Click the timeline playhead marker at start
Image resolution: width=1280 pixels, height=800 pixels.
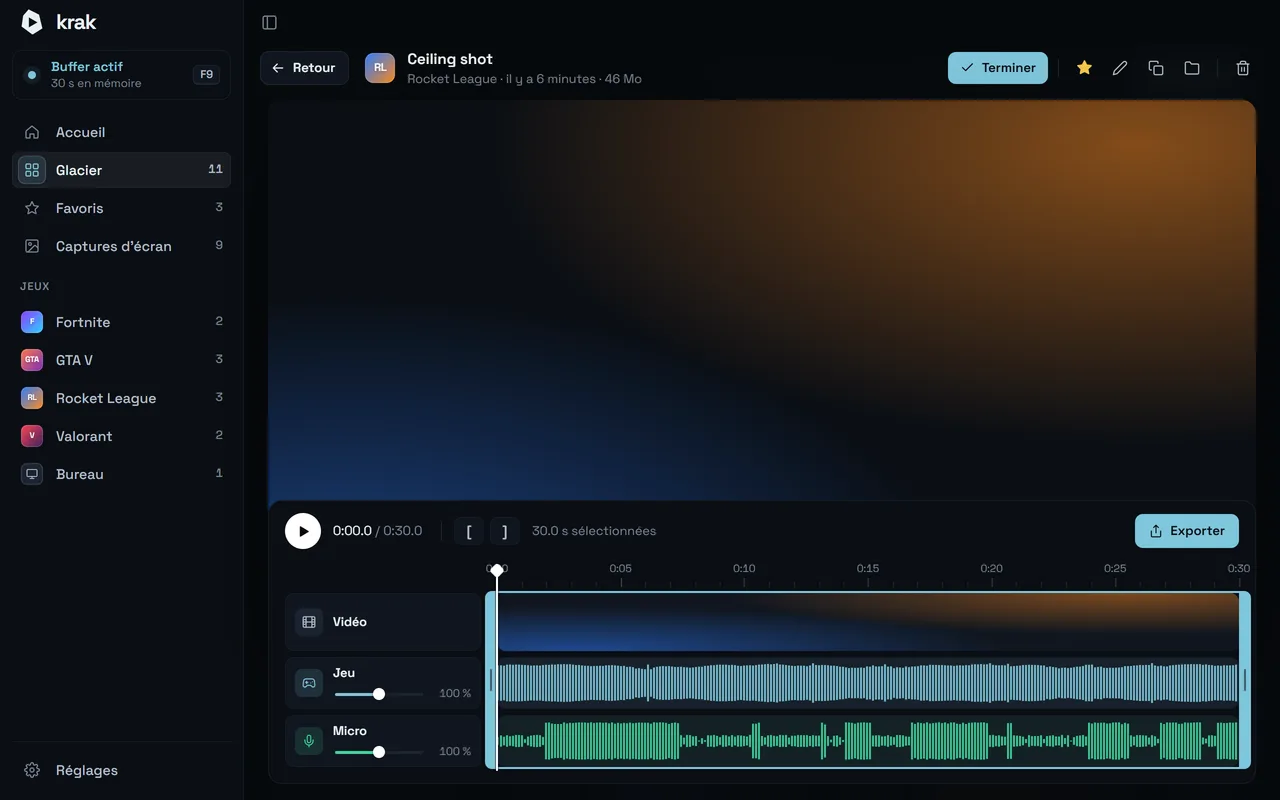[x=497, y=570]
